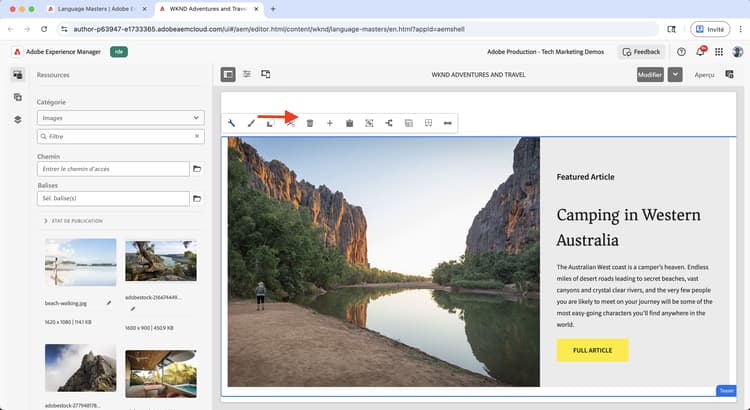750x410 pixels.
Task: Reload the page in Chrome
Action: pos(44,29)
